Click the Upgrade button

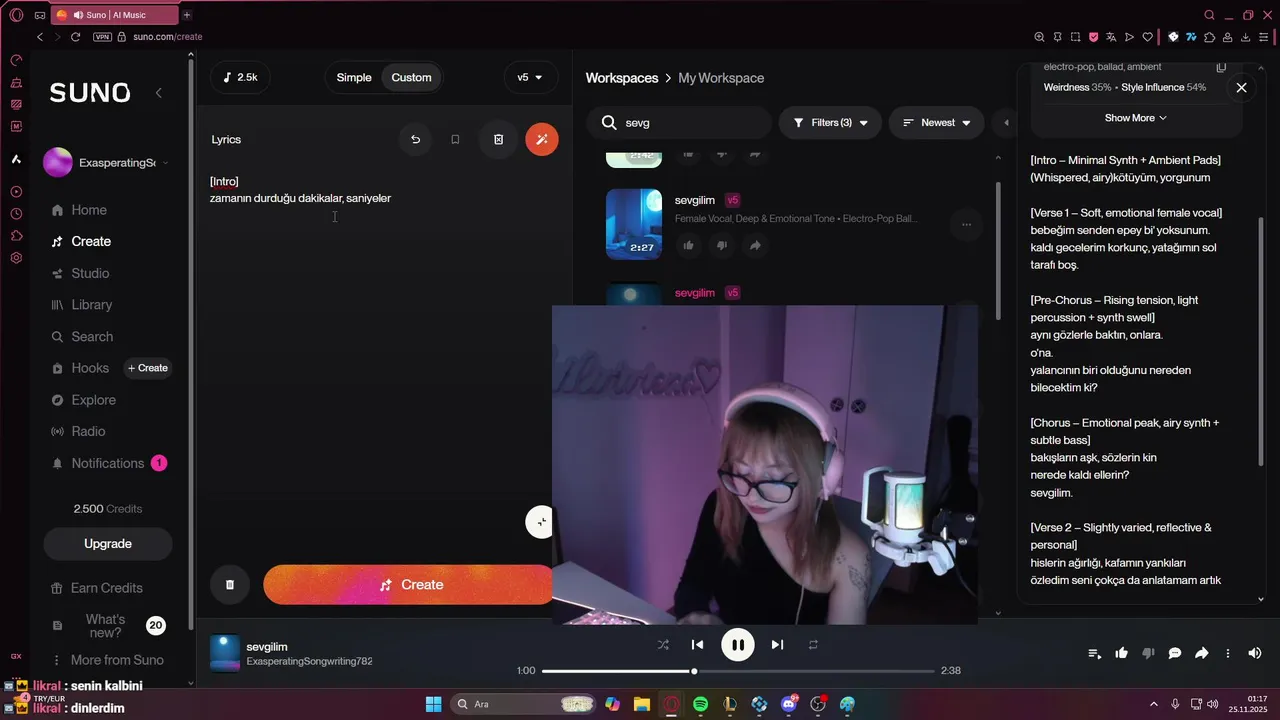click(108, 544)
